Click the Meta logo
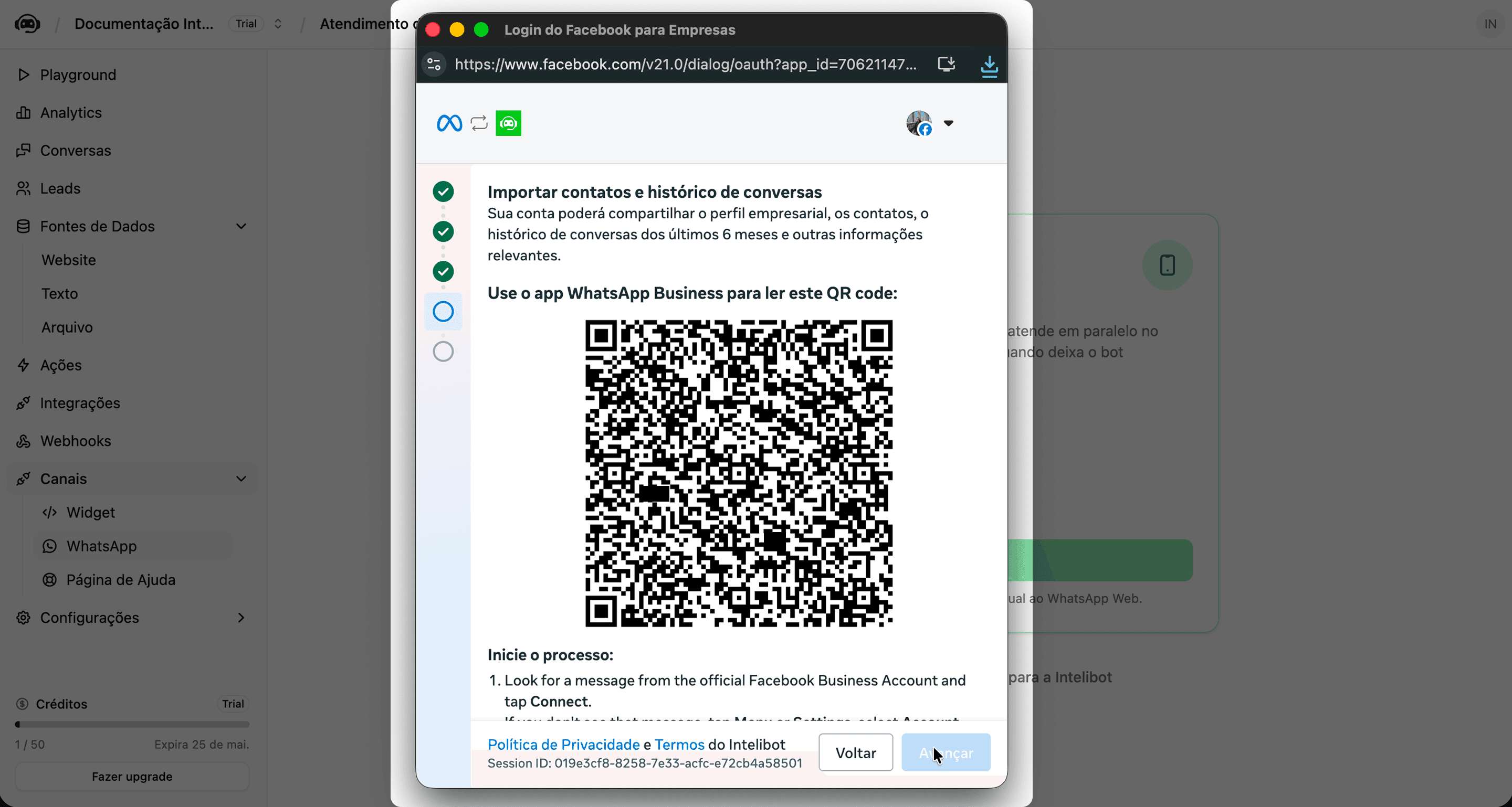This screenshot has height=807, width=1512. point(449,123)
